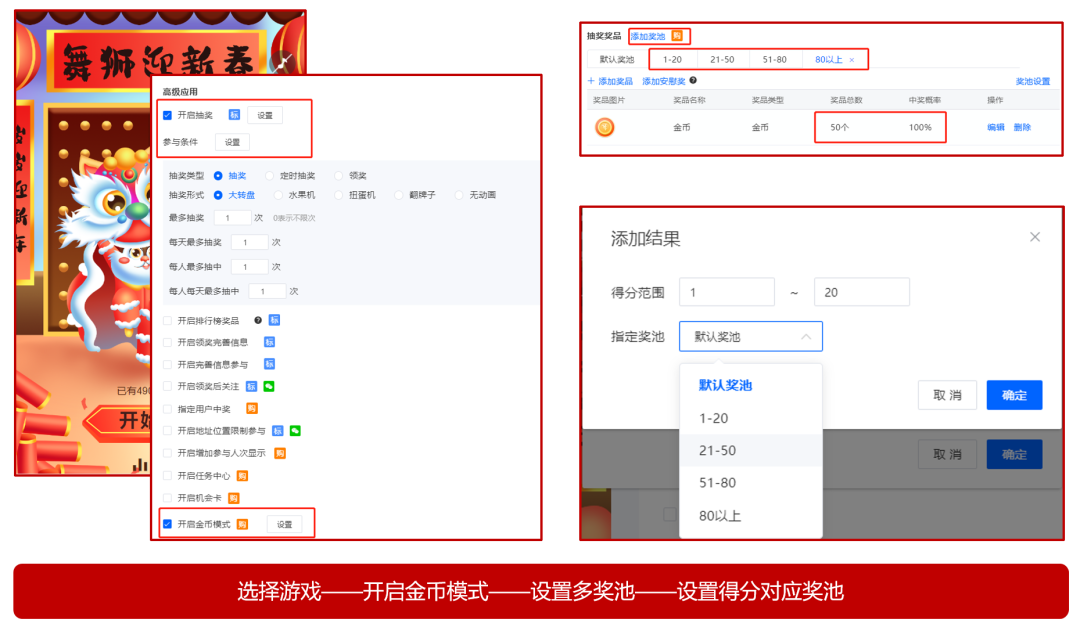The image size is (1080, 627).
Task: Choose the 扭蛋机 lottery style
Action: point(339,195)
